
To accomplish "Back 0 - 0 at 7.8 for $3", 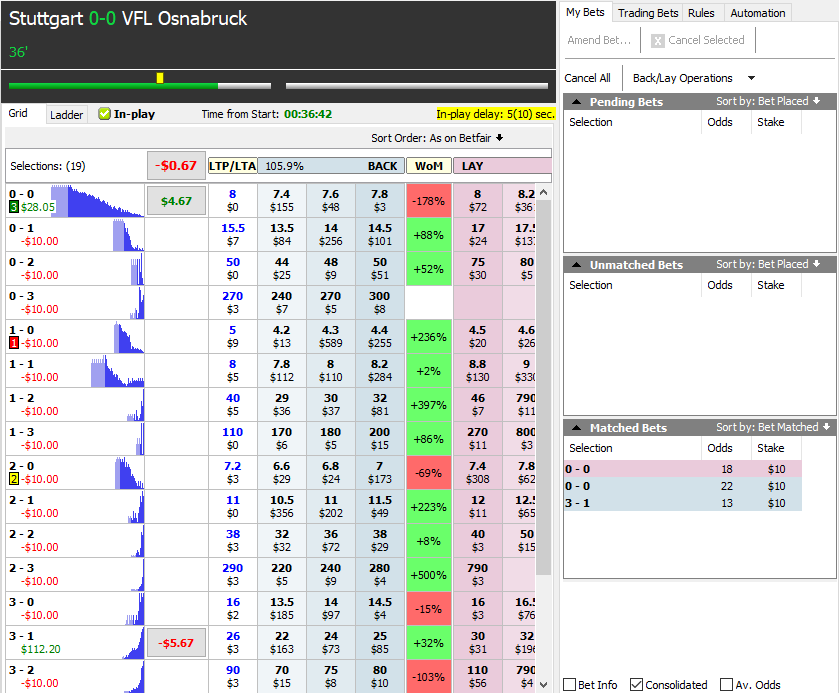I will (380, 201).
